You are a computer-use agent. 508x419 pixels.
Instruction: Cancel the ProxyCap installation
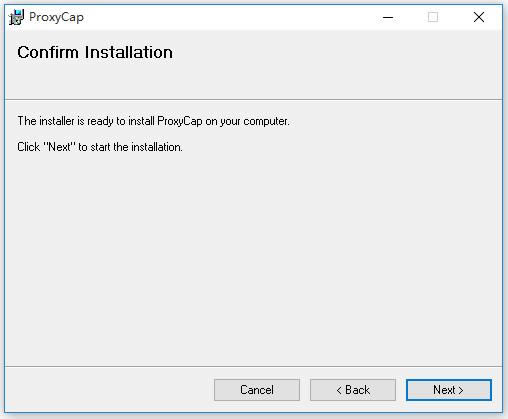coord(257,390)
